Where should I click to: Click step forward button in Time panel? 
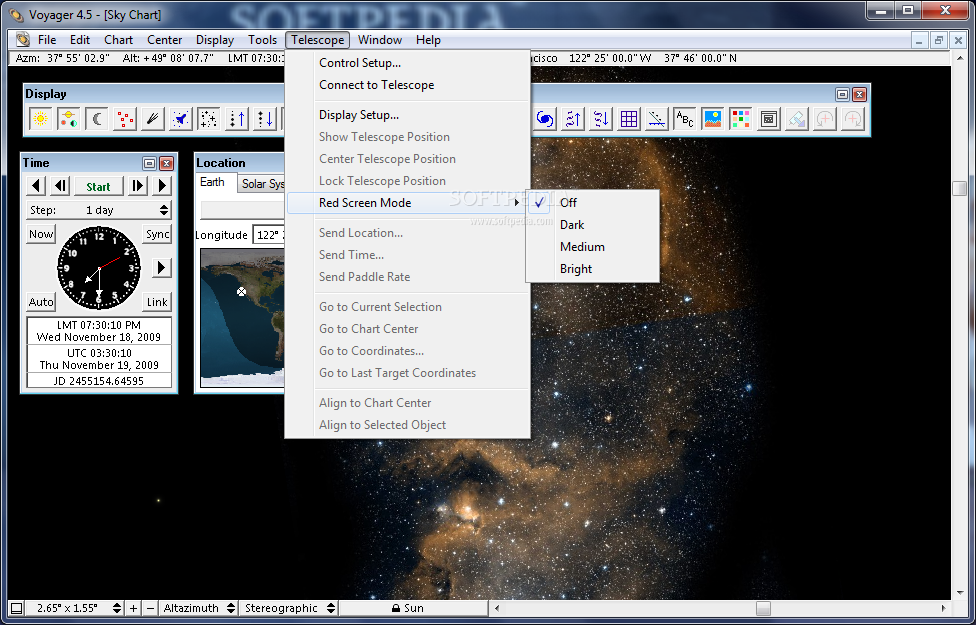(x=137, y=186)
